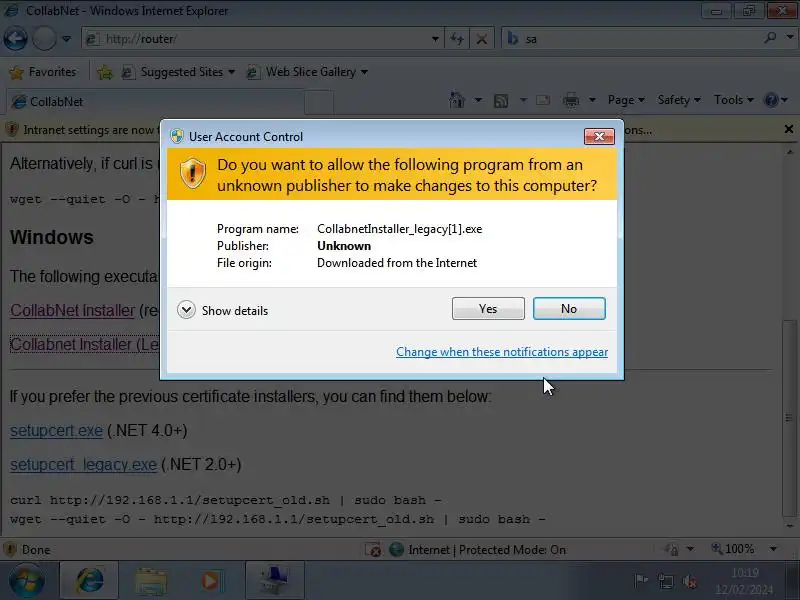Open the Page menu
The image size is (800, 600).
coord(626,100)
